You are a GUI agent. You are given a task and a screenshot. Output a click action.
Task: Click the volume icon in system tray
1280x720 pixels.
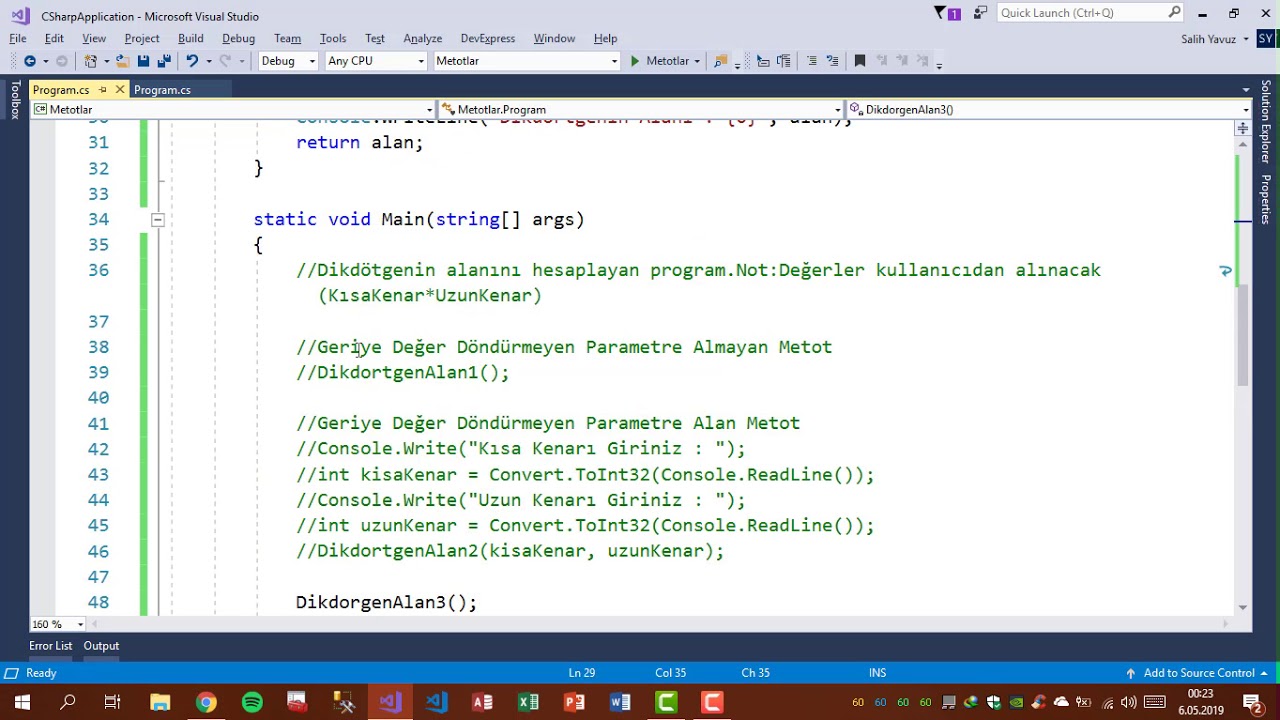pos(1128,702)
